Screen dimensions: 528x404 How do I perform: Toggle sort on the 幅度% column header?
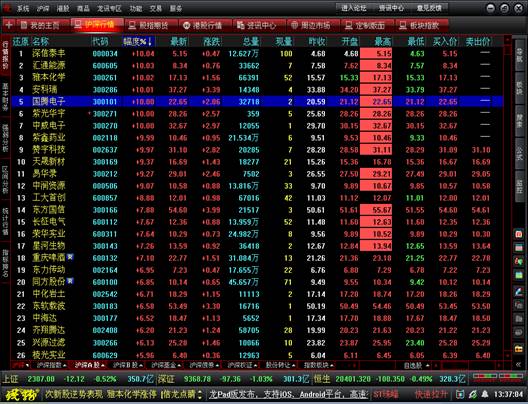coord(138,42)
